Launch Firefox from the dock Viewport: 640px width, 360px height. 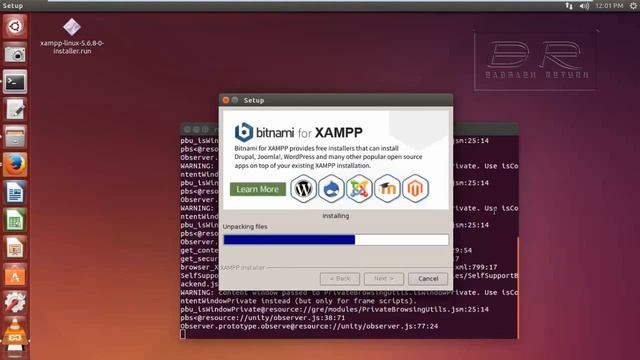click(x=15, y=165)
